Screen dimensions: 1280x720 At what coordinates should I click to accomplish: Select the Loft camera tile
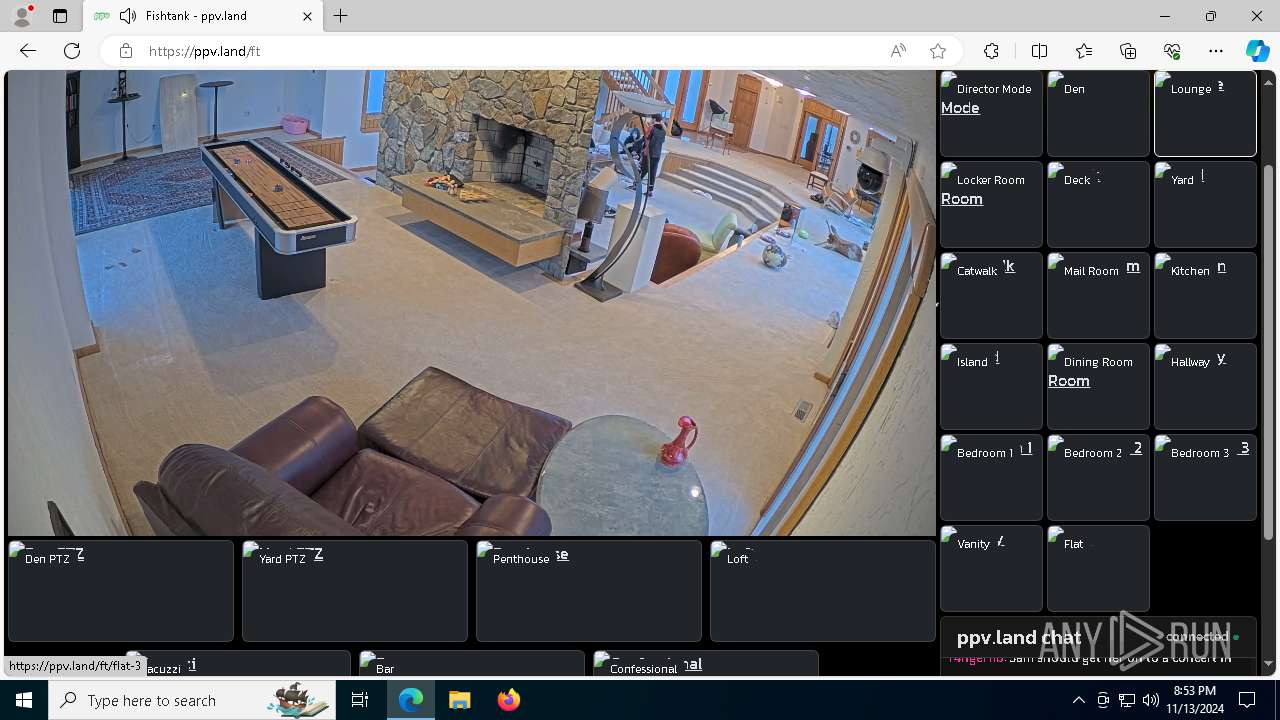pos(823,591)
